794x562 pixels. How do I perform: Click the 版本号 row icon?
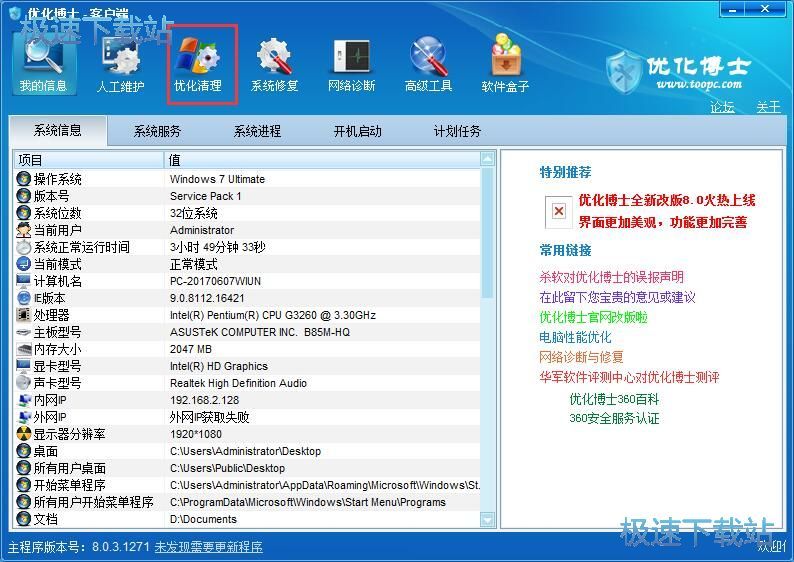[x=24, y=196]
